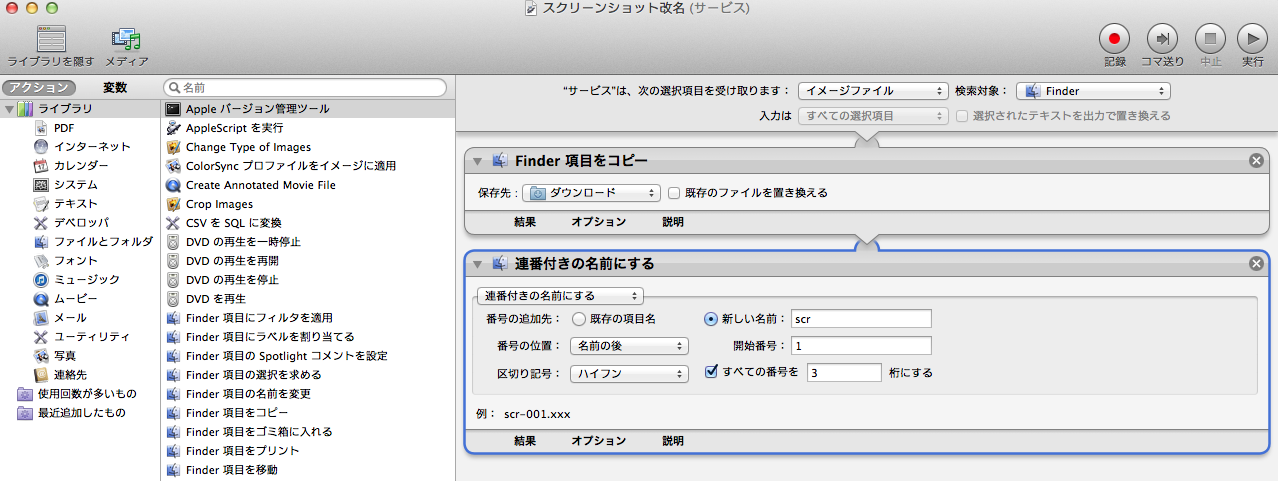Toggle 選択されたテキストを出力で置き換える checkbox
The width and height of the screenshot is (1278, 481).
pos(962,116)
